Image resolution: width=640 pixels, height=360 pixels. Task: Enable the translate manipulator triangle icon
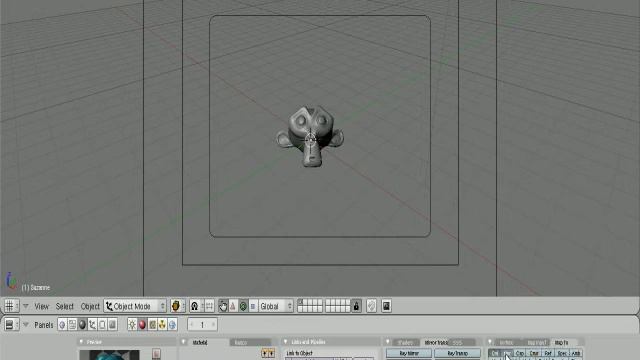233,306
